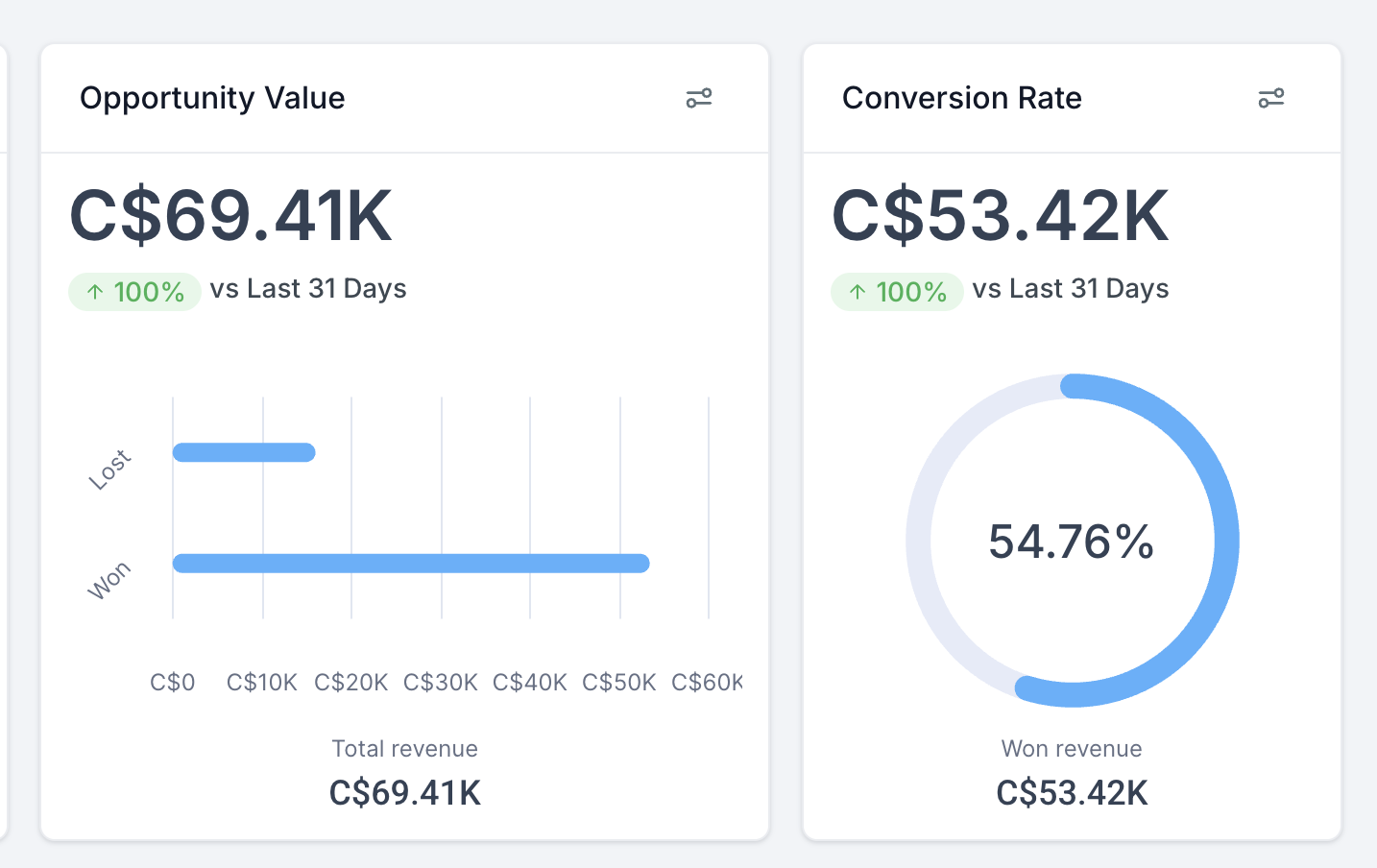This screenshot has width=1377, height=868.
Task: Select the Conversion Rate card header
Action: [962, 98]
